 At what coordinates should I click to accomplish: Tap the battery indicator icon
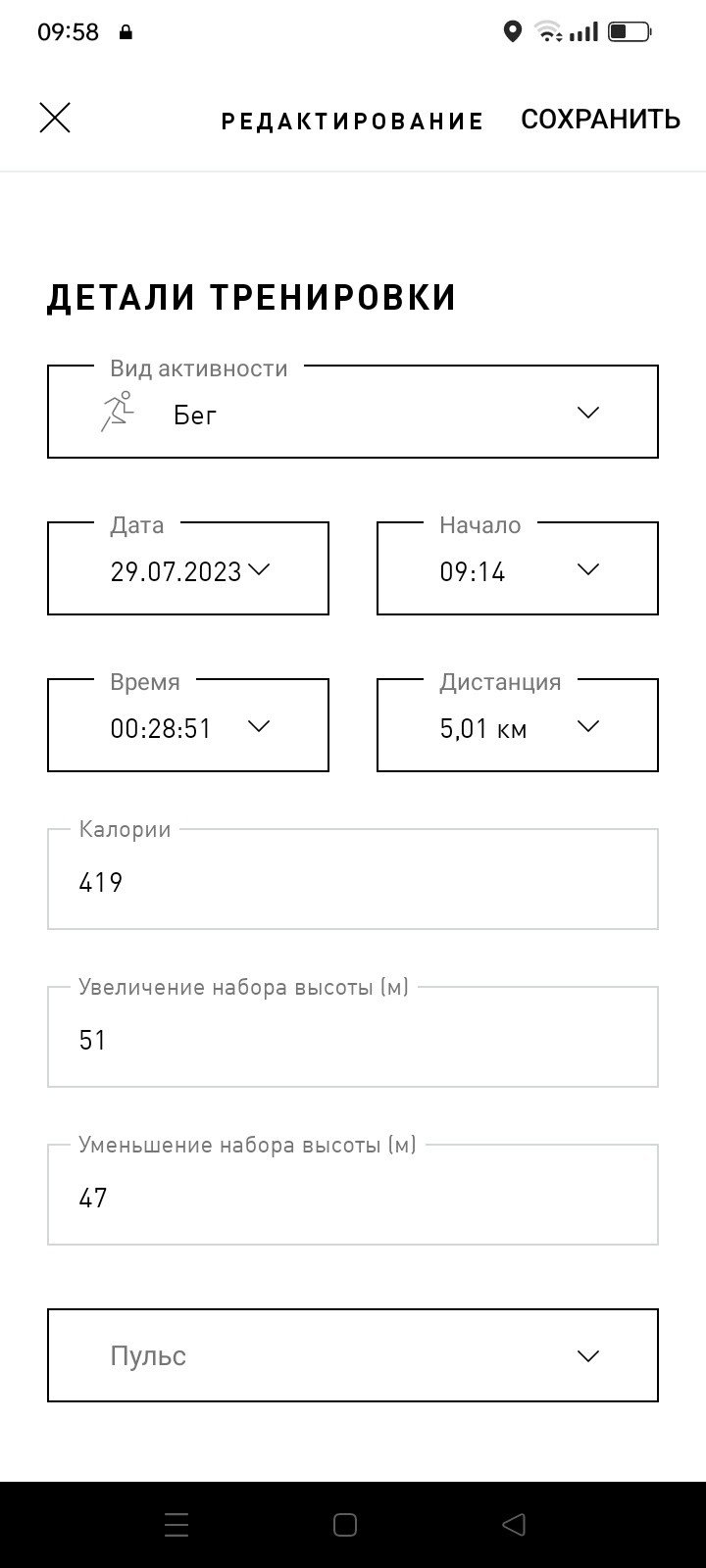630,32
